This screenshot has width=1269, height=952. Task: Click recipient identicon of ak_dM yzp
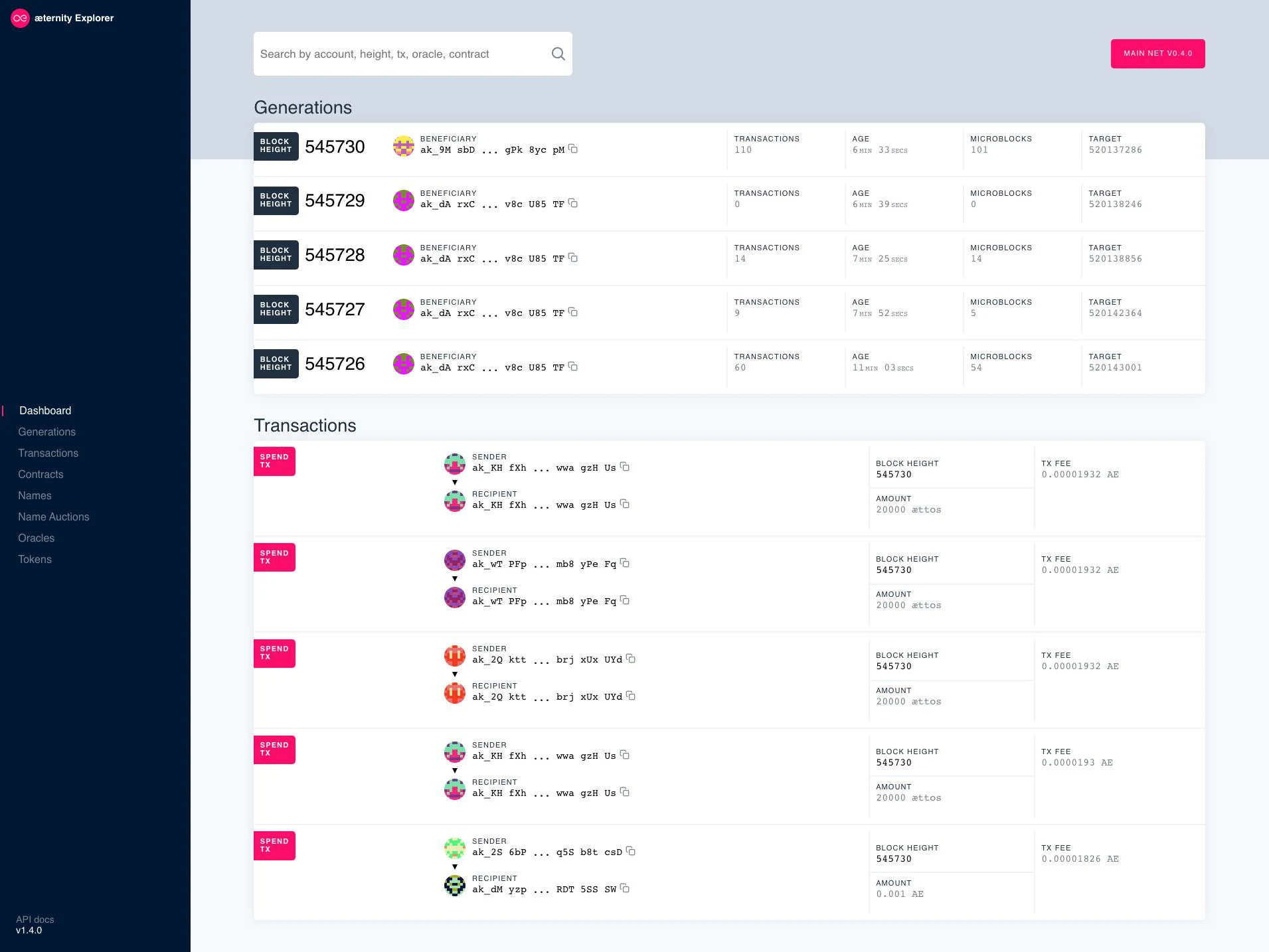tap(455, 886)
